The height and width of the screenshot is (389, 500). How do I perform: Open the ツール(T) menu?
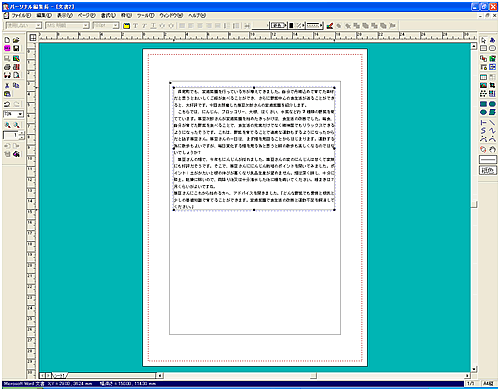[146, 16]
